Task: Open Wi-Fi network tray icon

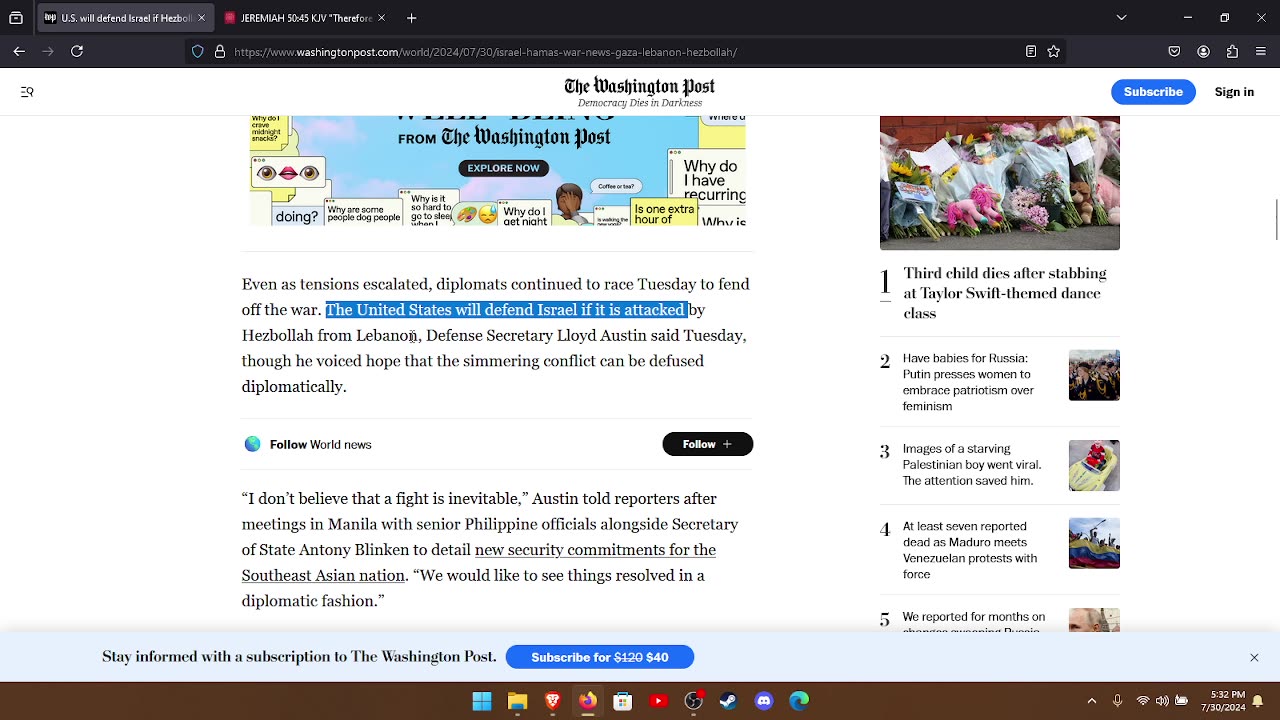Action: (x=1143, y=701)
